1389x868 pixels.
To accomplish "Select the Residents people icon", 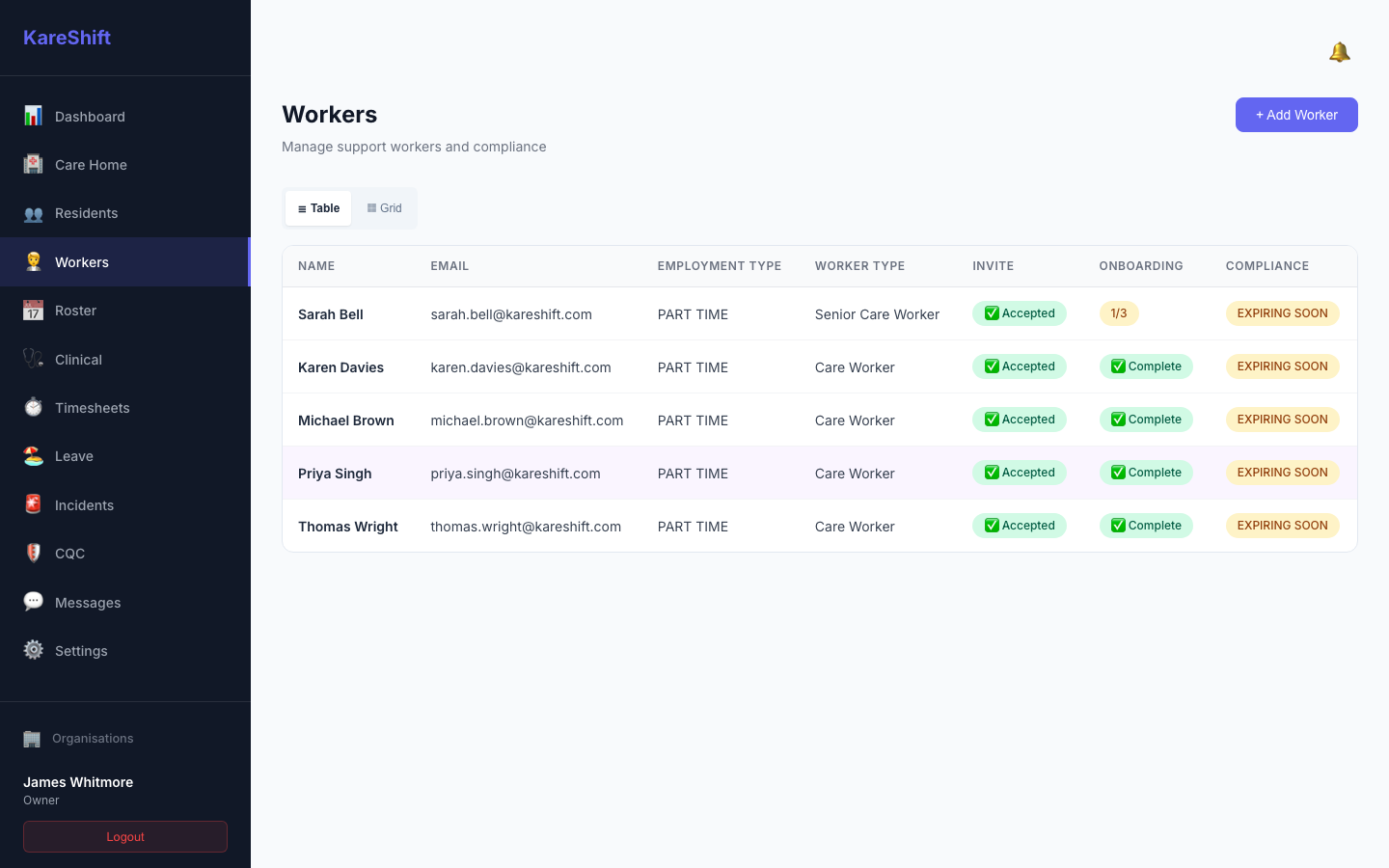I will click(33, 213).
